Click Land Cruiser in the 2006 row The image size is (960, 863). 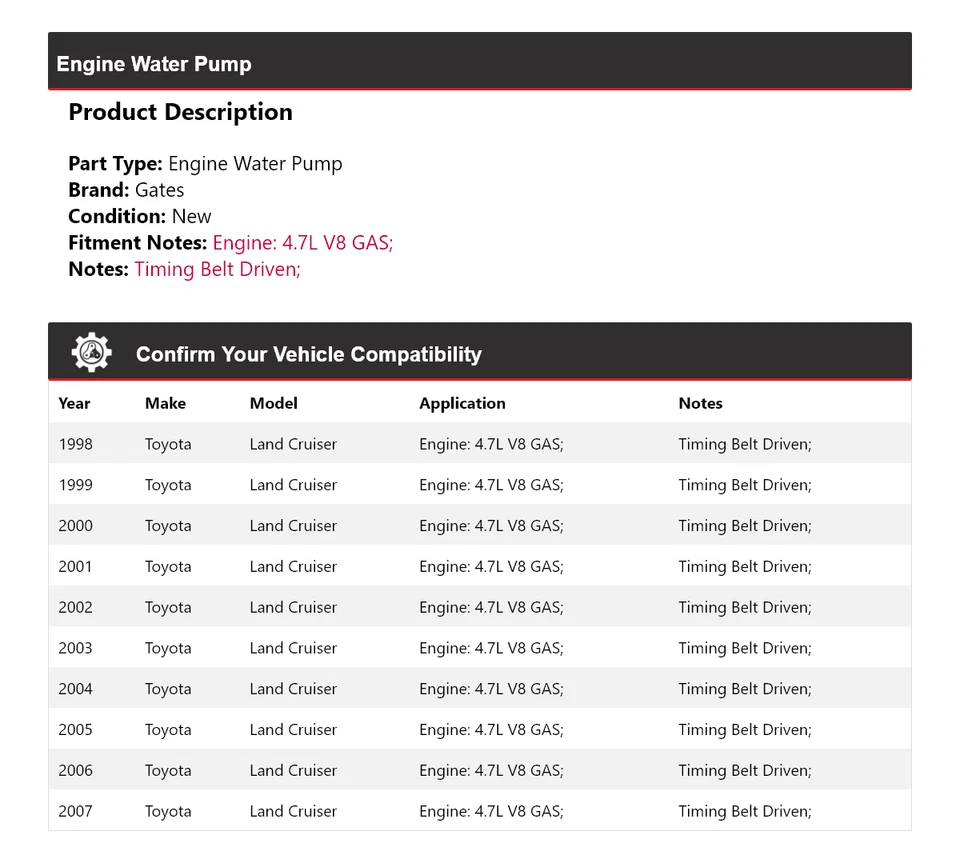click(x=293, y=771)
